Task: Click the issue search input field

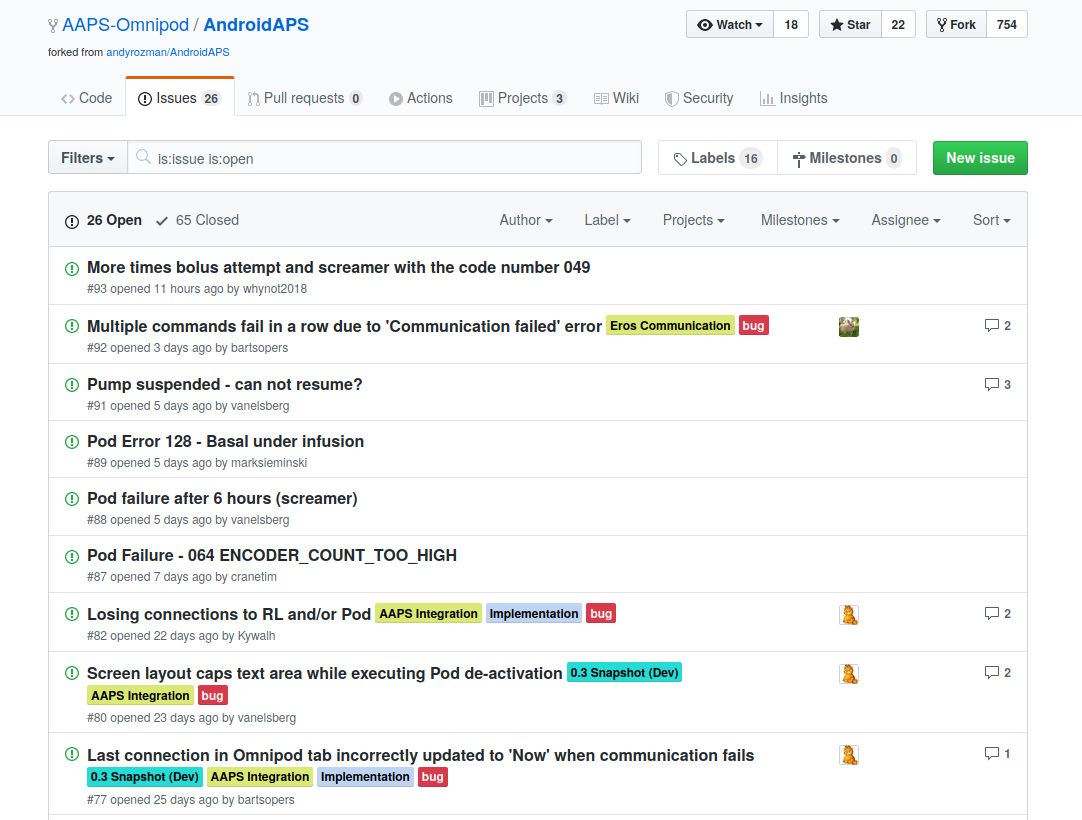Action: coord(384,157)
